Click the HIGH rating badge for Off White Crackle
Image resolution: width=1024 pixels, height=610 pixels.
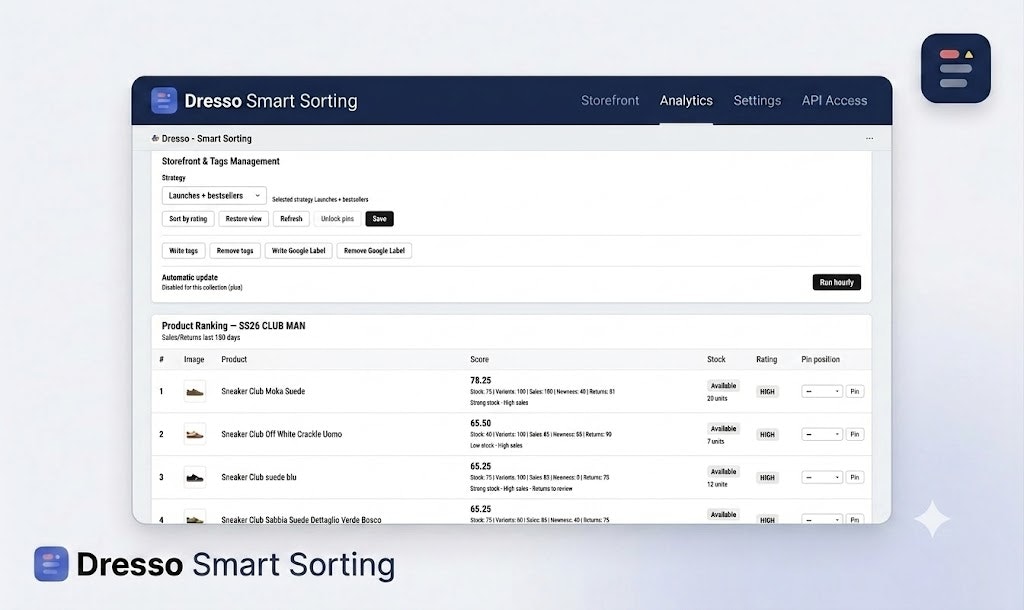pyautogui.click(x=767, y=435)
